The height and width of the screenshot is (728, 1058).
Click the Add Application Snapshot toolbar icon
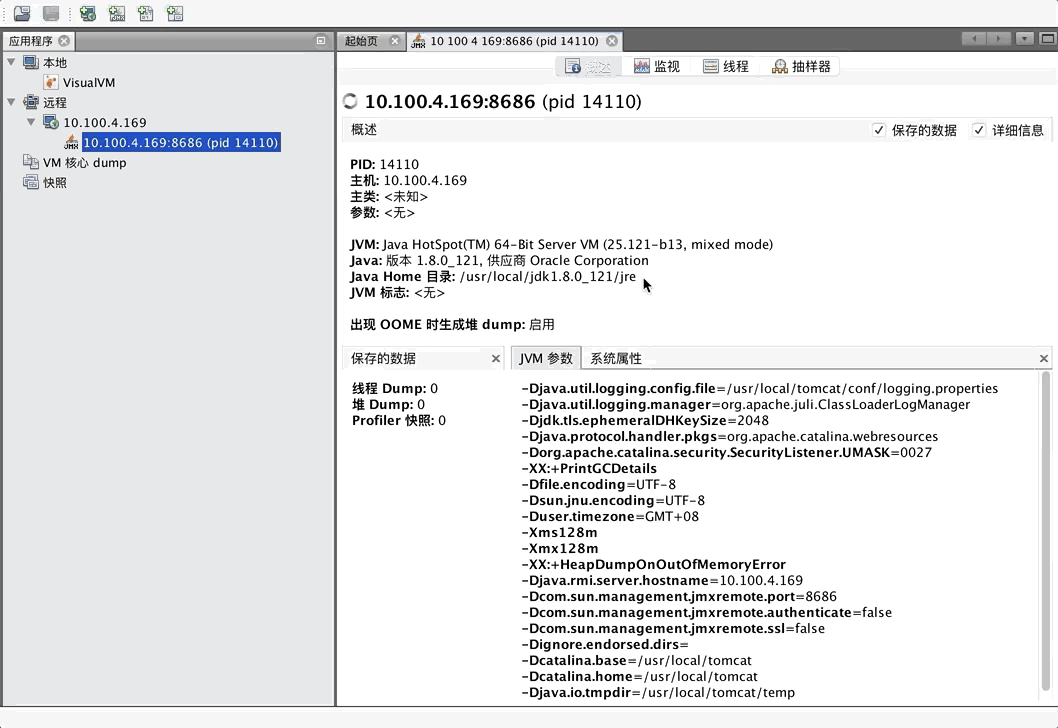pos(174,13)
